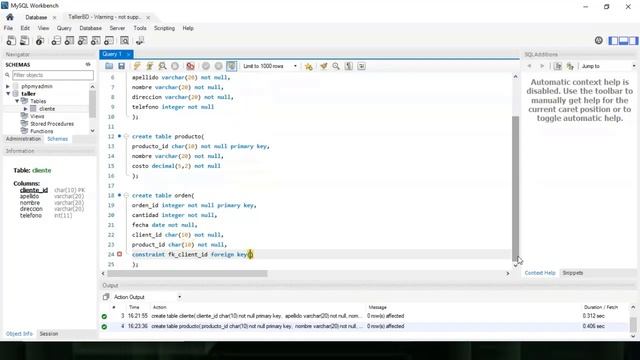This screenshot has height=360, width=640.
Task: Save the script with the floppy icon
Action: click(121, 66)
